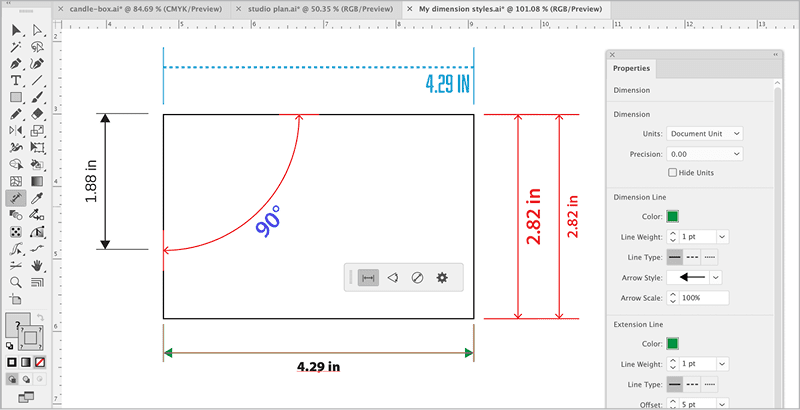
Task: Open the Precision dropdown
Action: coord(704,154)
